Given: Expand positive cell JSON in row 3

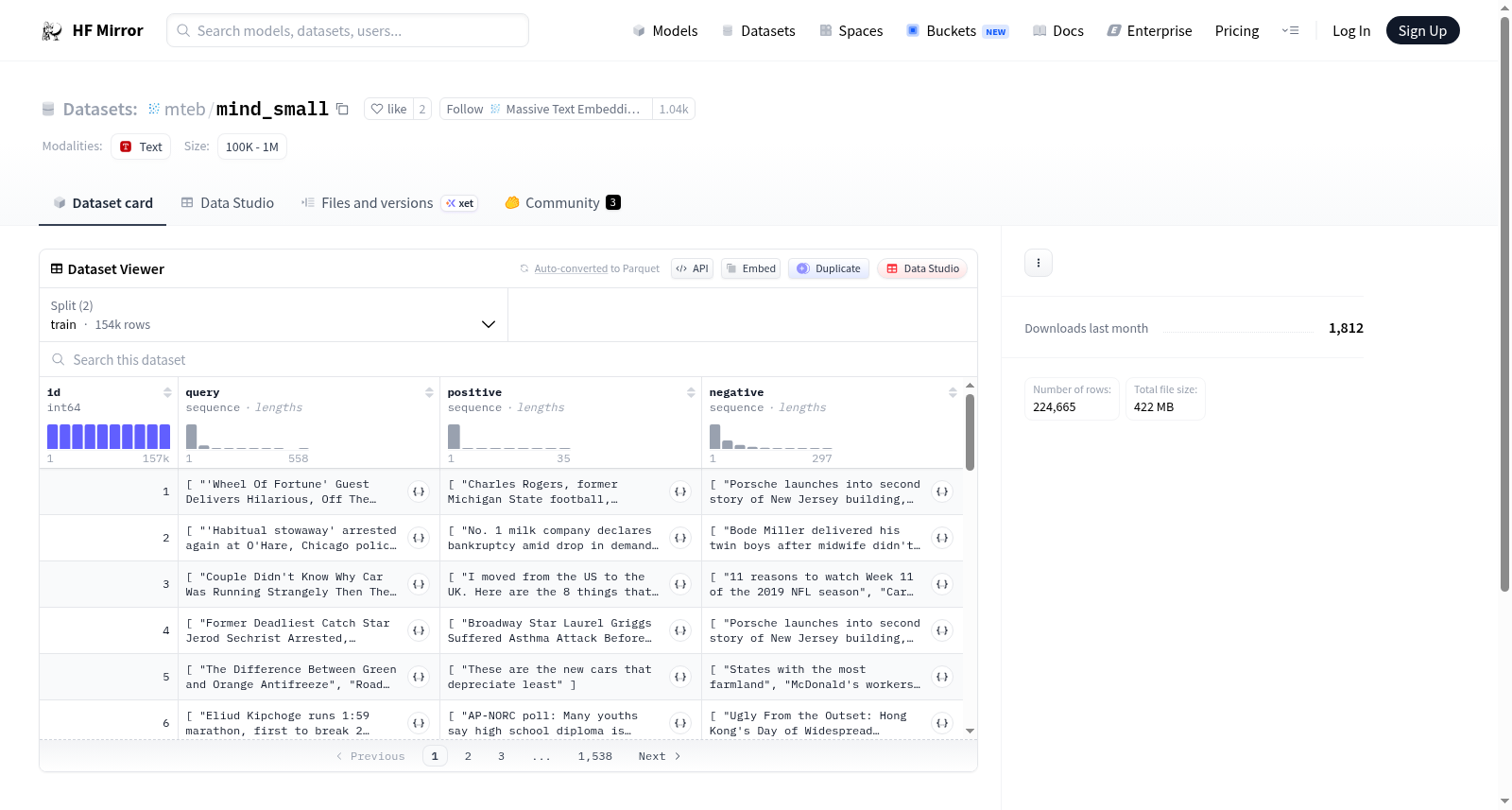Looking at the screenshot, I should (x=680, y=584).
